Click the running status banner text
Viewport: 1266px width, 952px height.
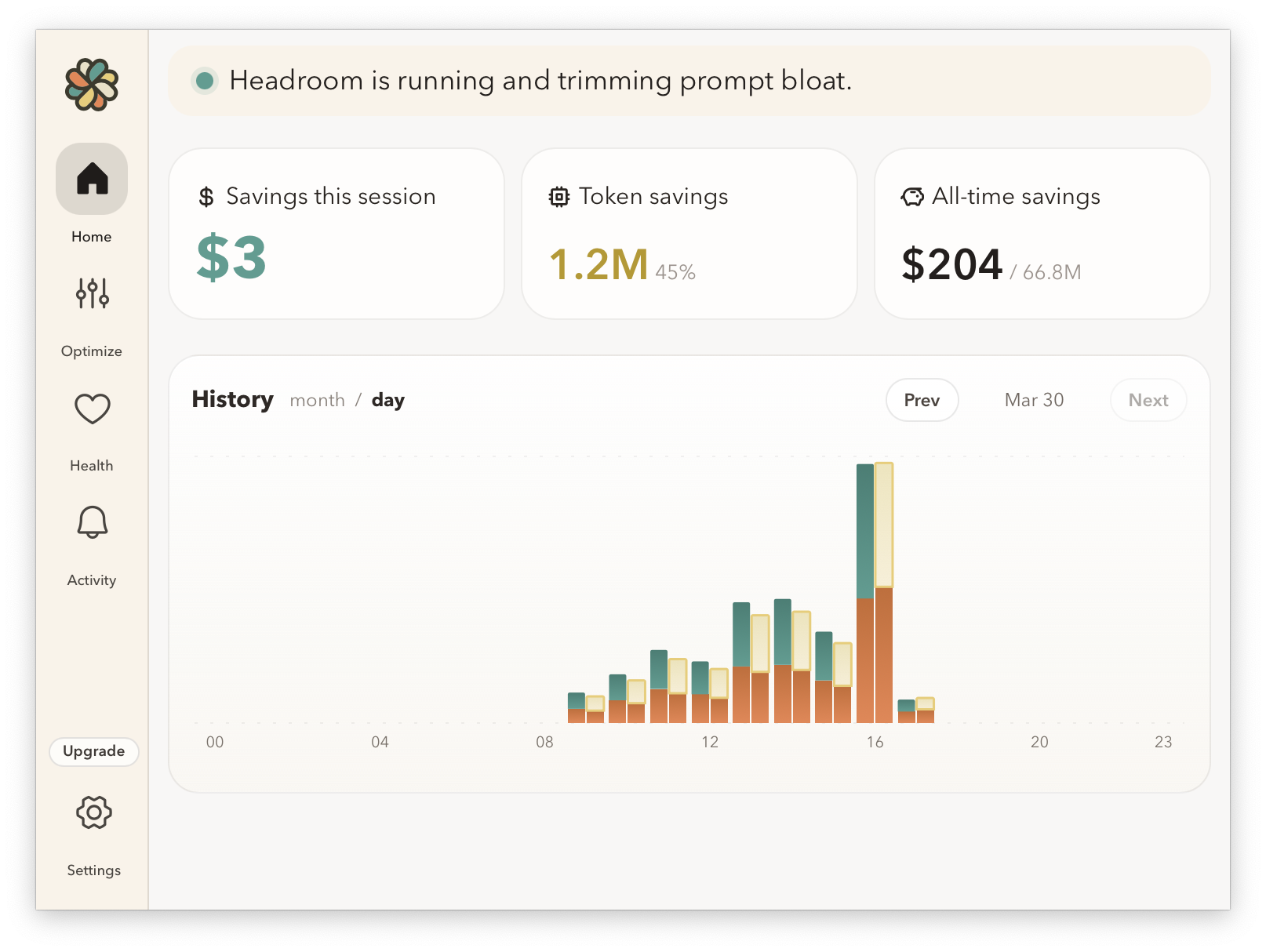[540, 80]
